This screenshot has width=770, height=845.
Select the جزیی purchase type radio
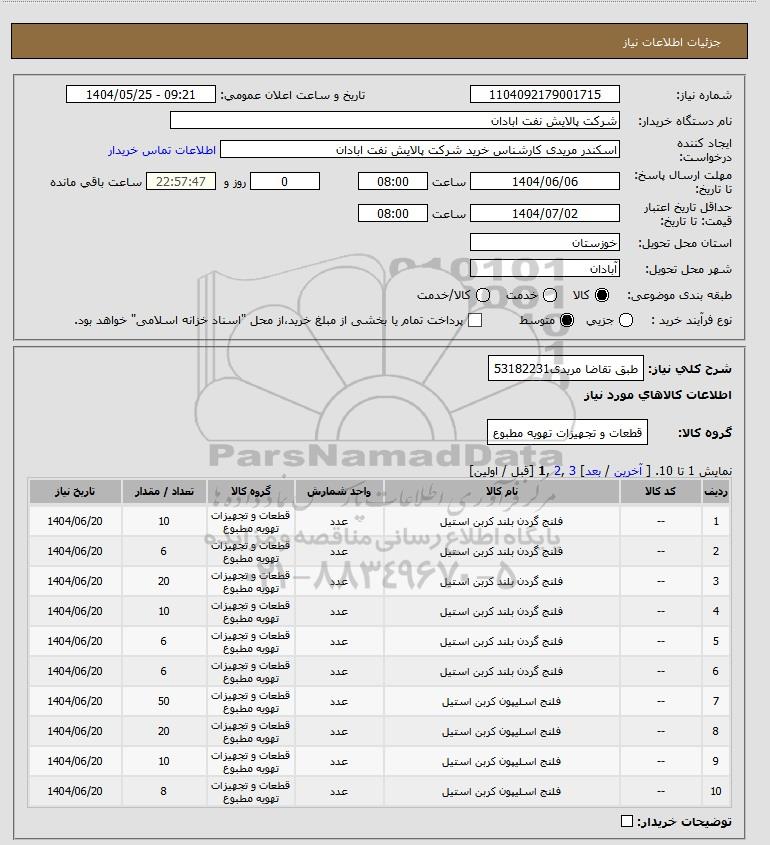point(626,321)
